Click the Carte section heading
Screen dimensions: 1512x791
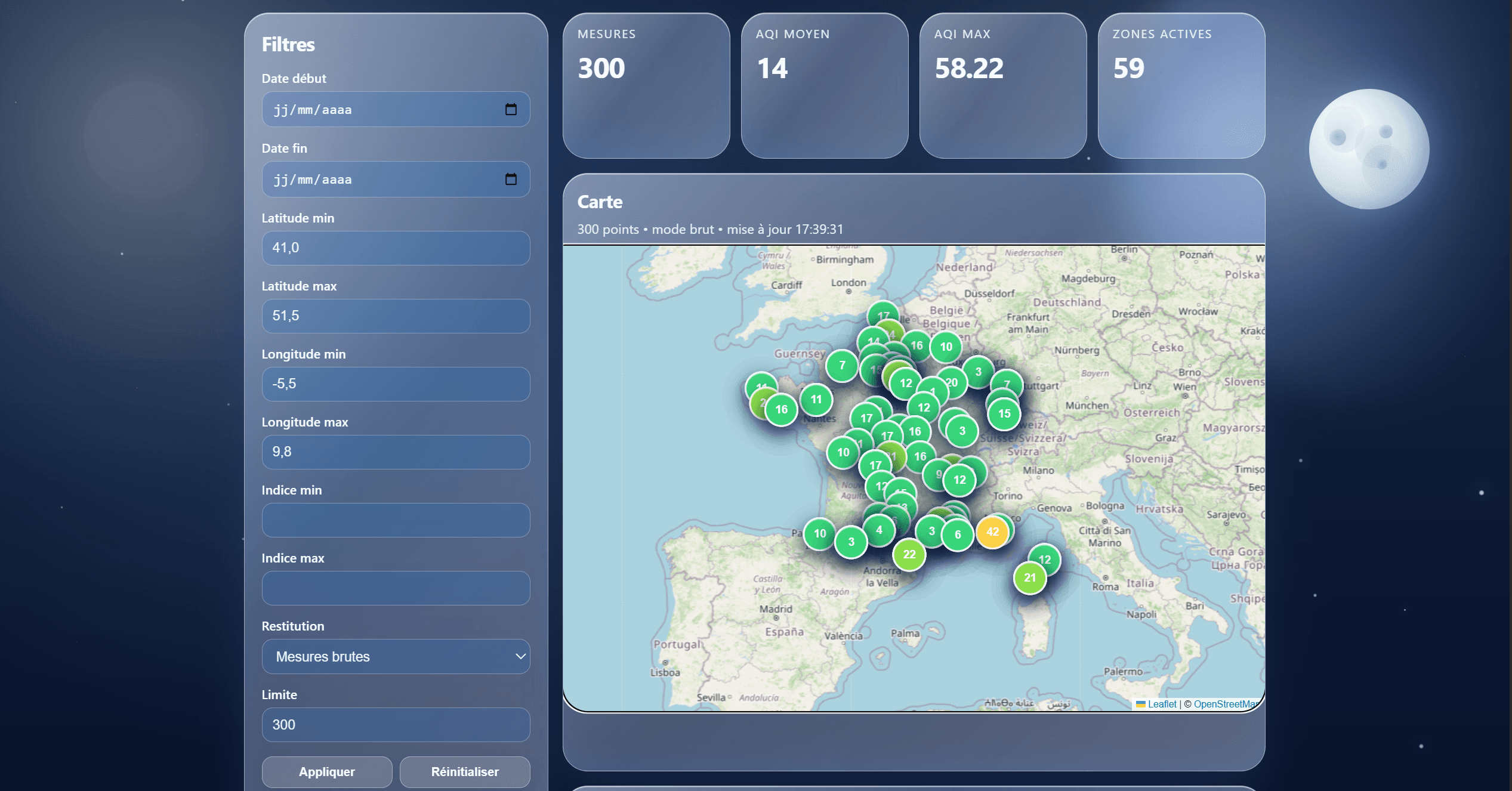coord(600,202)
